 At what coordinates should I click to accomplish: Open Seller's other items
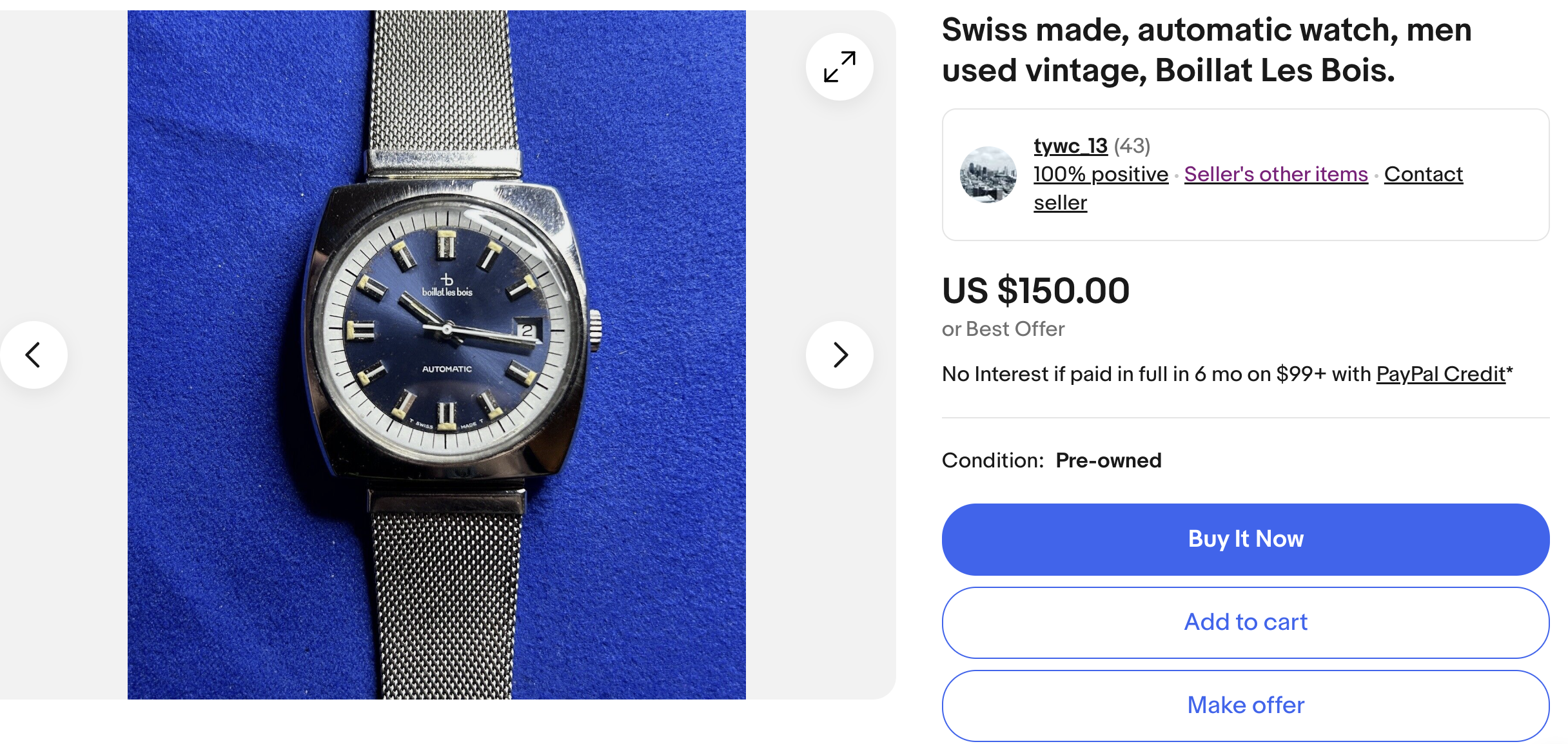[x=1275, y=175]
